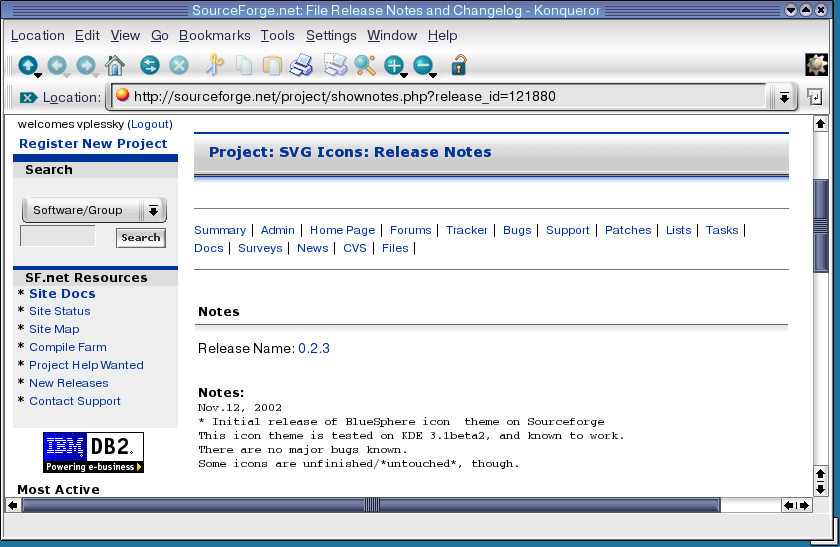Open the location history dropdown arrow
Screen dimensions: 840x547
pyautogui.click(x=784, y=98)
